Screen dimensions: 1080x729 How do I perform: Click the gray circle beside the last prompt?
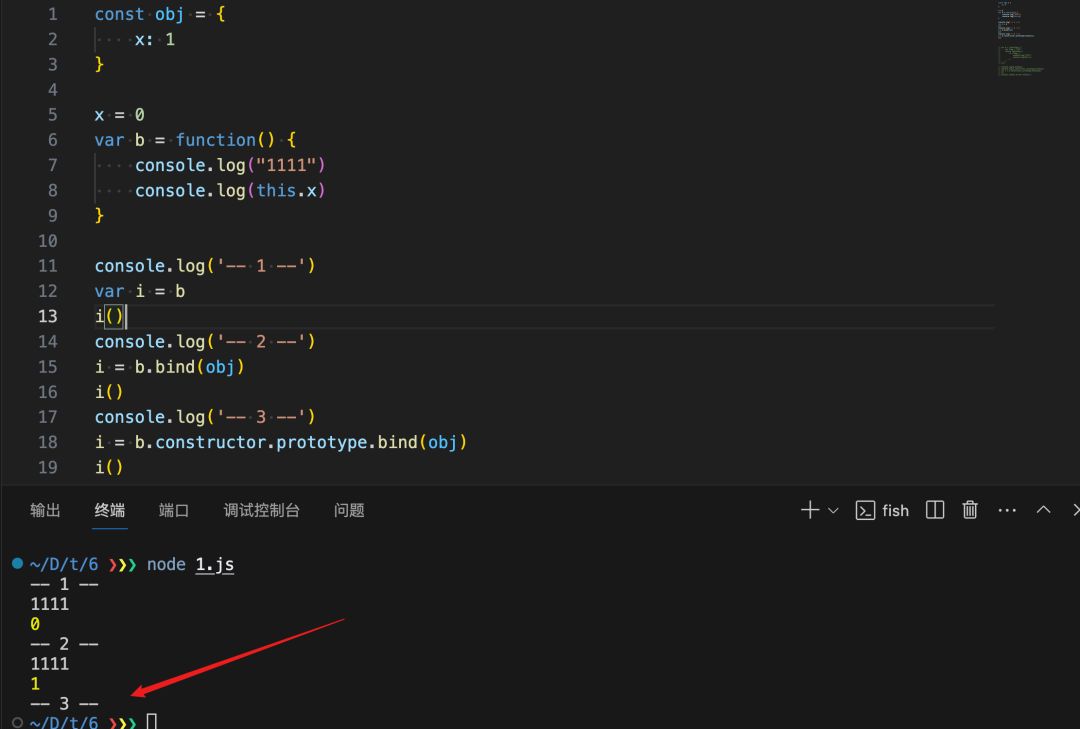click(x=17, y=722)
